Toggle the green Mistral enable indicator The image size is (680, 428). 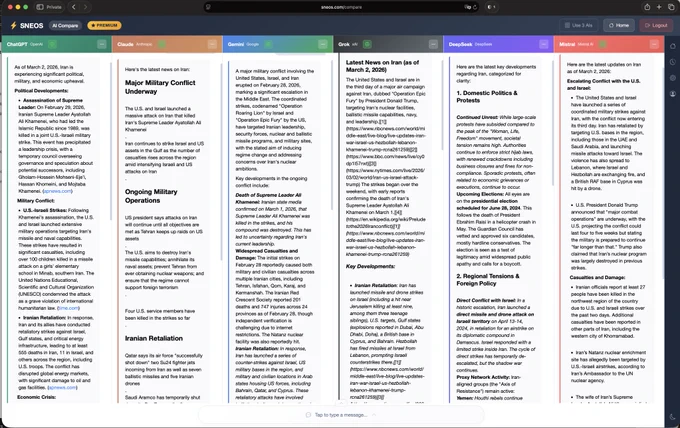602,44
